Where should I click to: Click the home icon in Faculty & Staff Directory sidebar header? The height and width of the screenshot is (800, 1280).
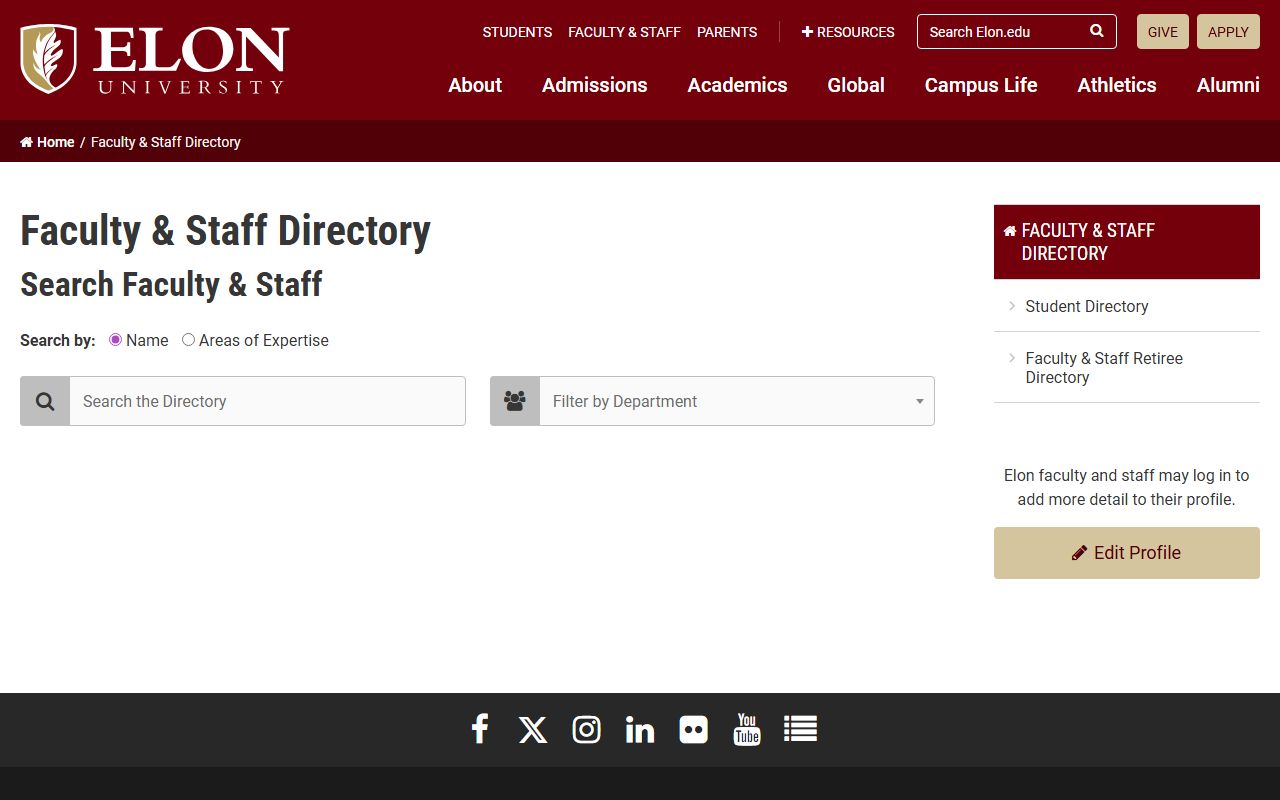1010,231
